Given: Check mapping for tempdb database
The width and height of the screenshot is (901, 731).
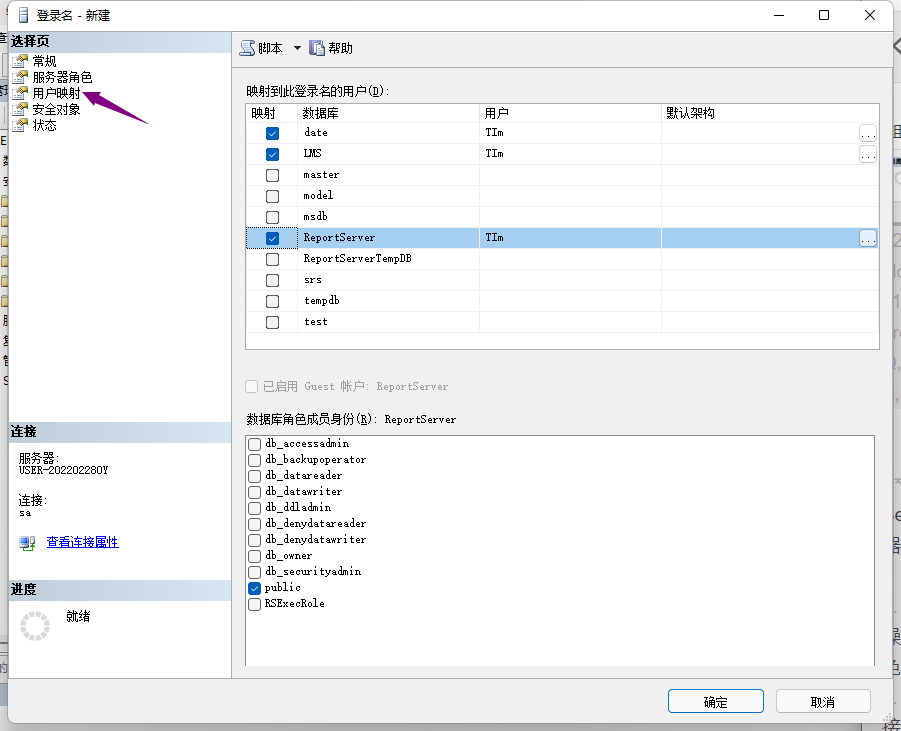Looking at the screenshot, I should point(272,301).
